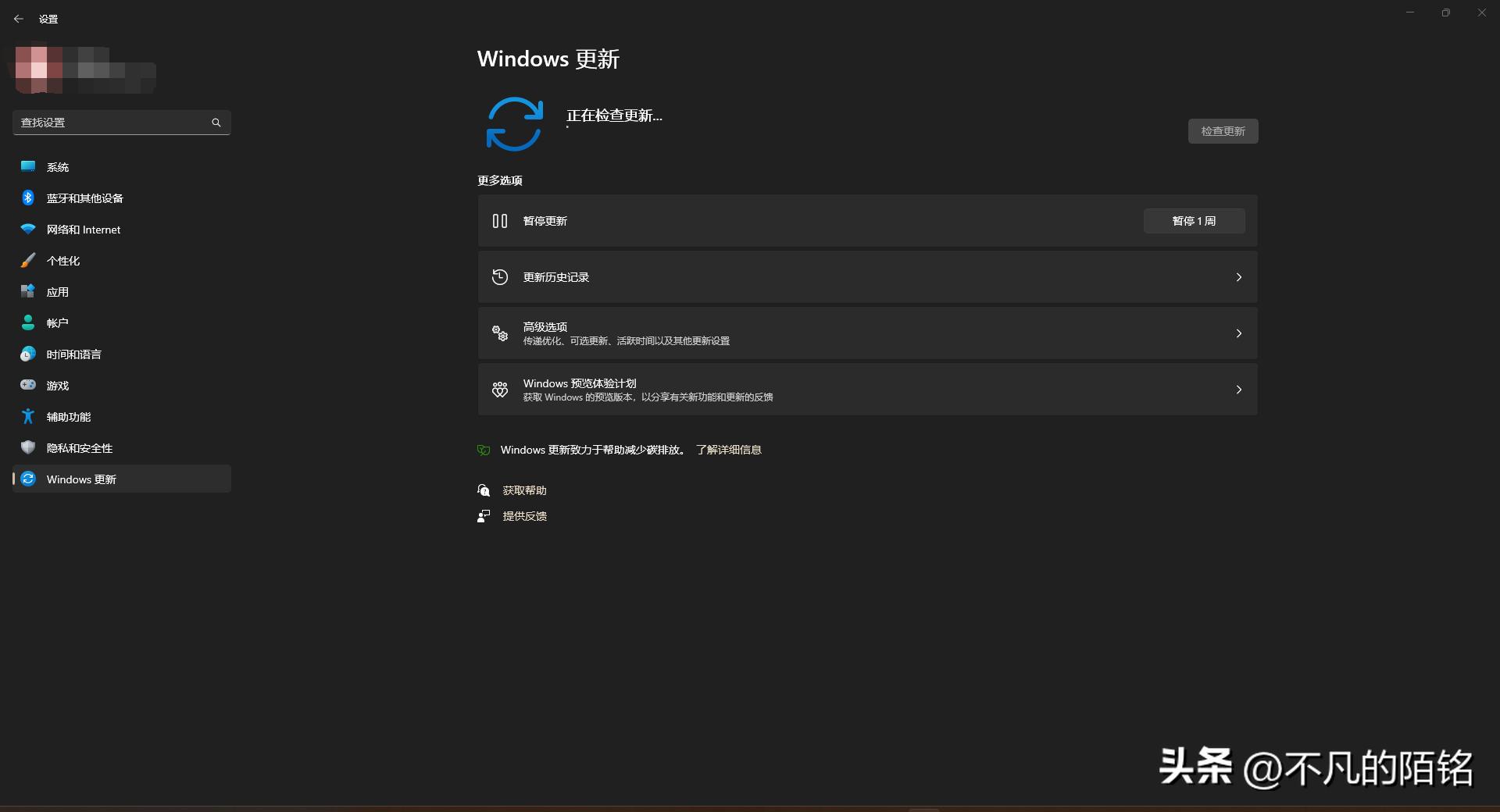
Task: Expand 高级选项 chevron
Action: pyautogui.click(x=1238, y=333)
